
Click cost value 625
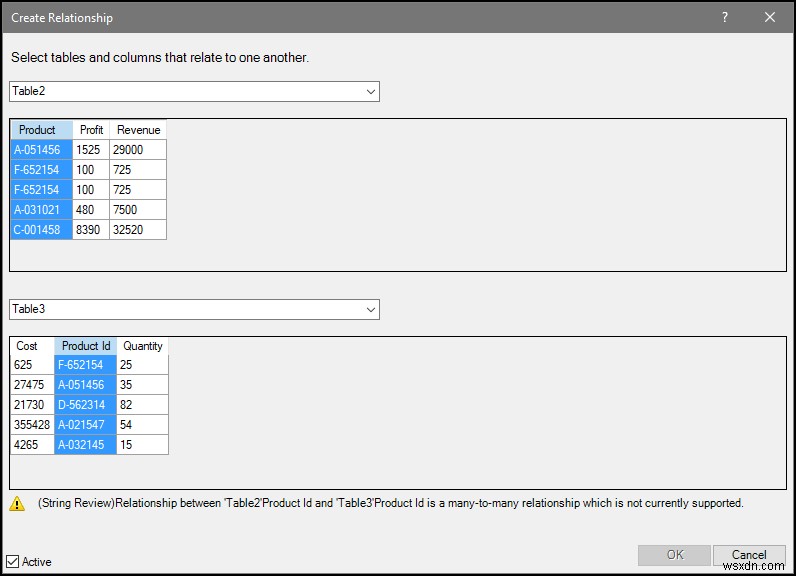coord(32,365)
